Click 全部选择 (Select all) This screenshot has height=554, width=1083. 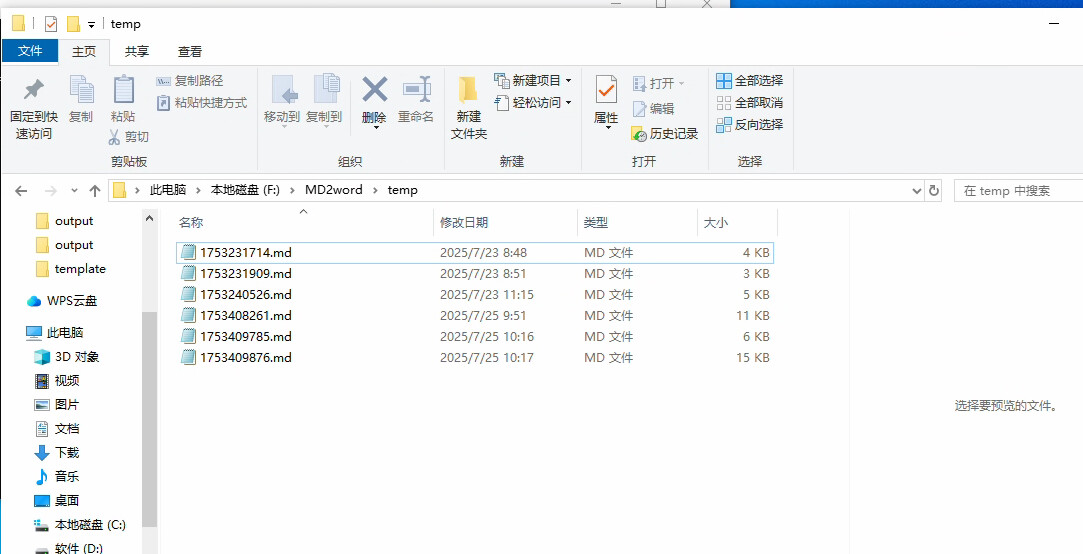click(x=749, y=81)
